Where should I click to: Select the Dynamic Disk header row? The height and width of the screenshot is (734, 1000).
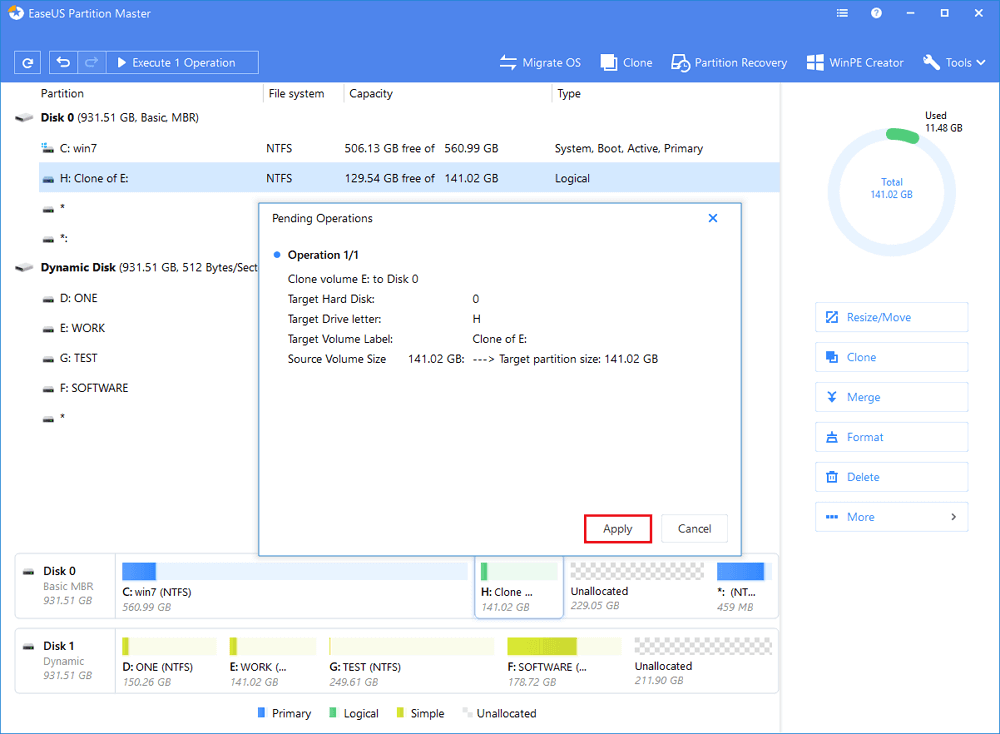pos(135,267)
